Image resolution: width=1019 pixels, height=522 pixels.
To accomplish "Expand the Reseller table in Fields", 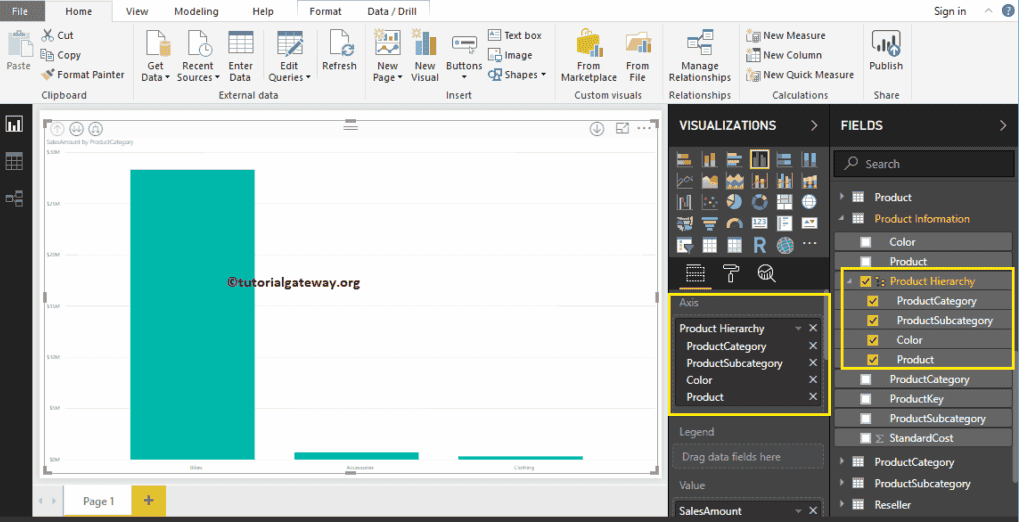I will [x=842, y=505].
